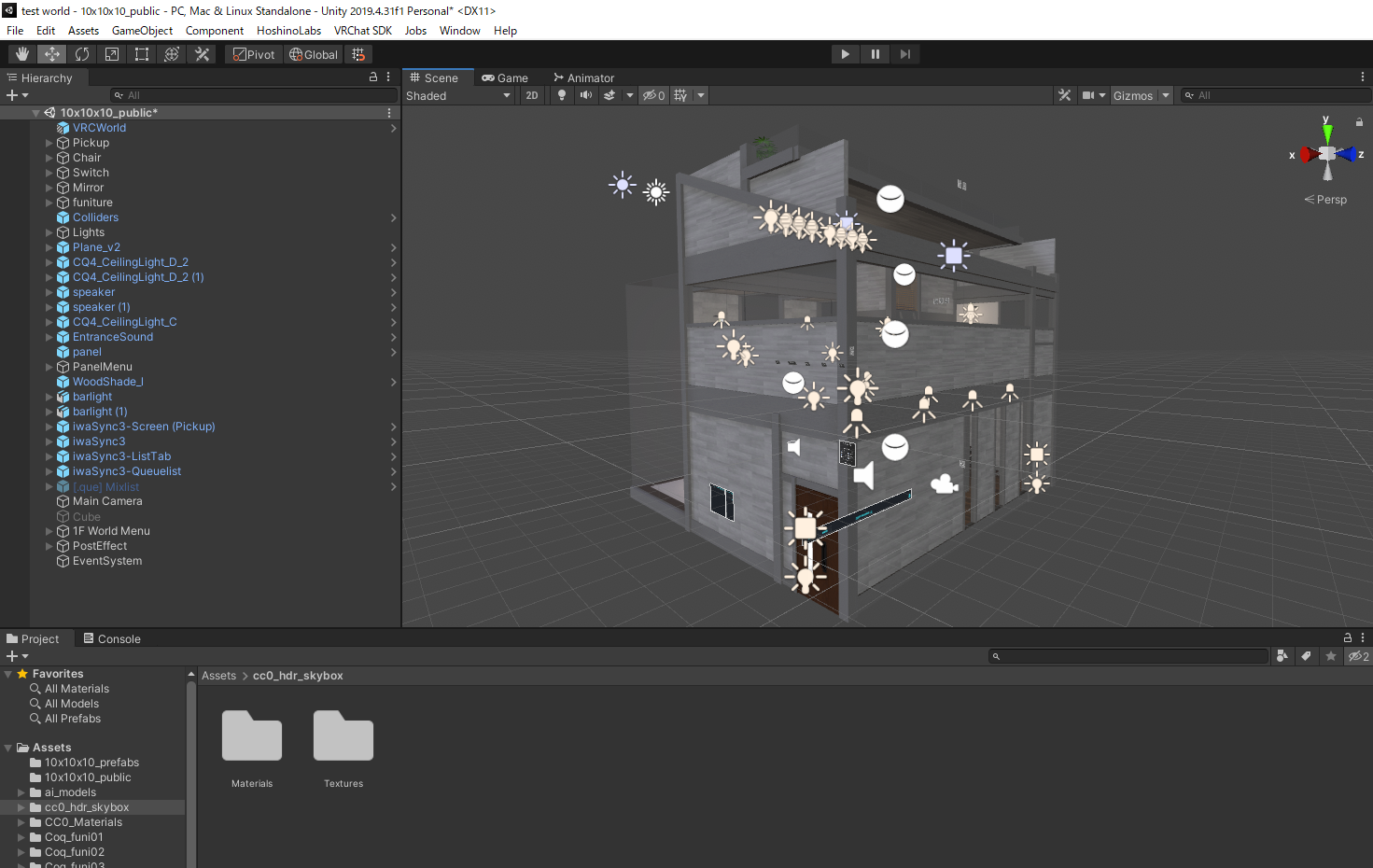Open the Shaded draw mode dropdown
This screenshot has height=868, width=1373.
[457, 94]
